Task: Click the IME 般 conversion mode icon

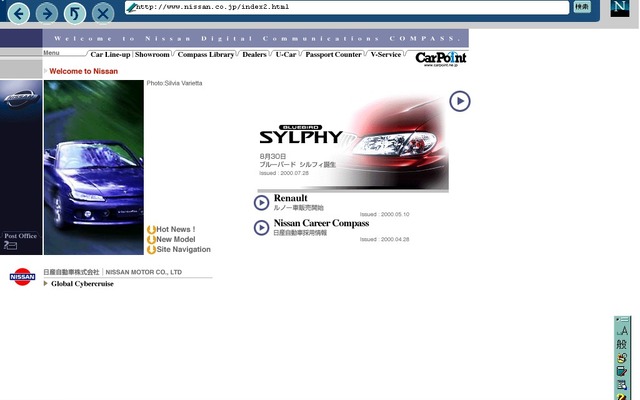Action: tap(622, 344)
